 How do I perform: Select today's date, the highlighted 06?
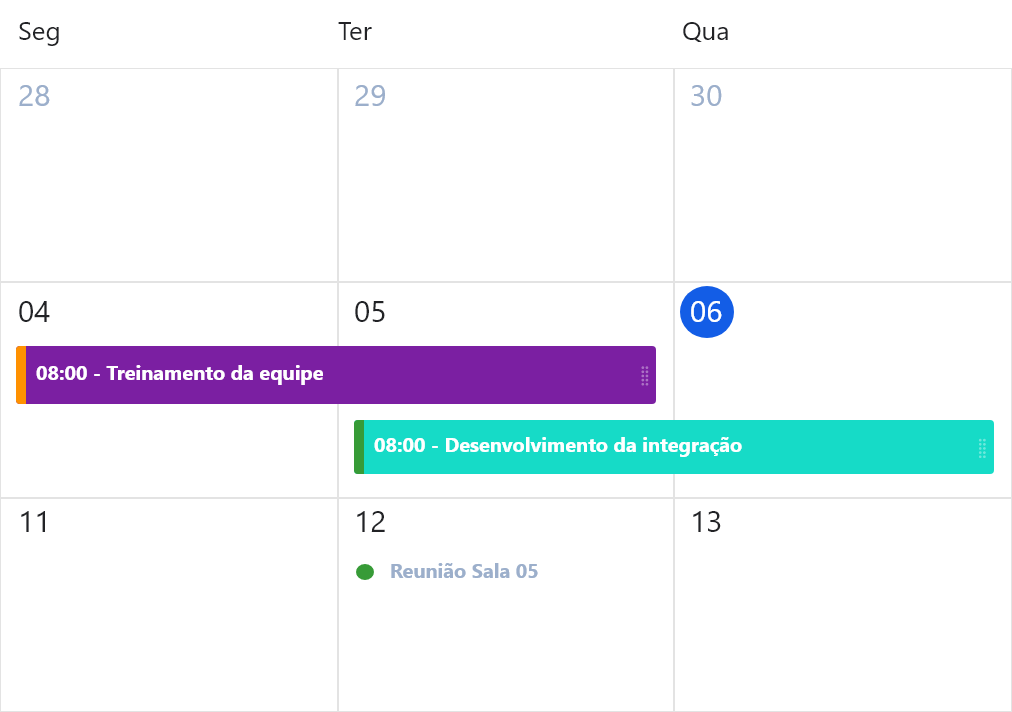tap(706, 312)
